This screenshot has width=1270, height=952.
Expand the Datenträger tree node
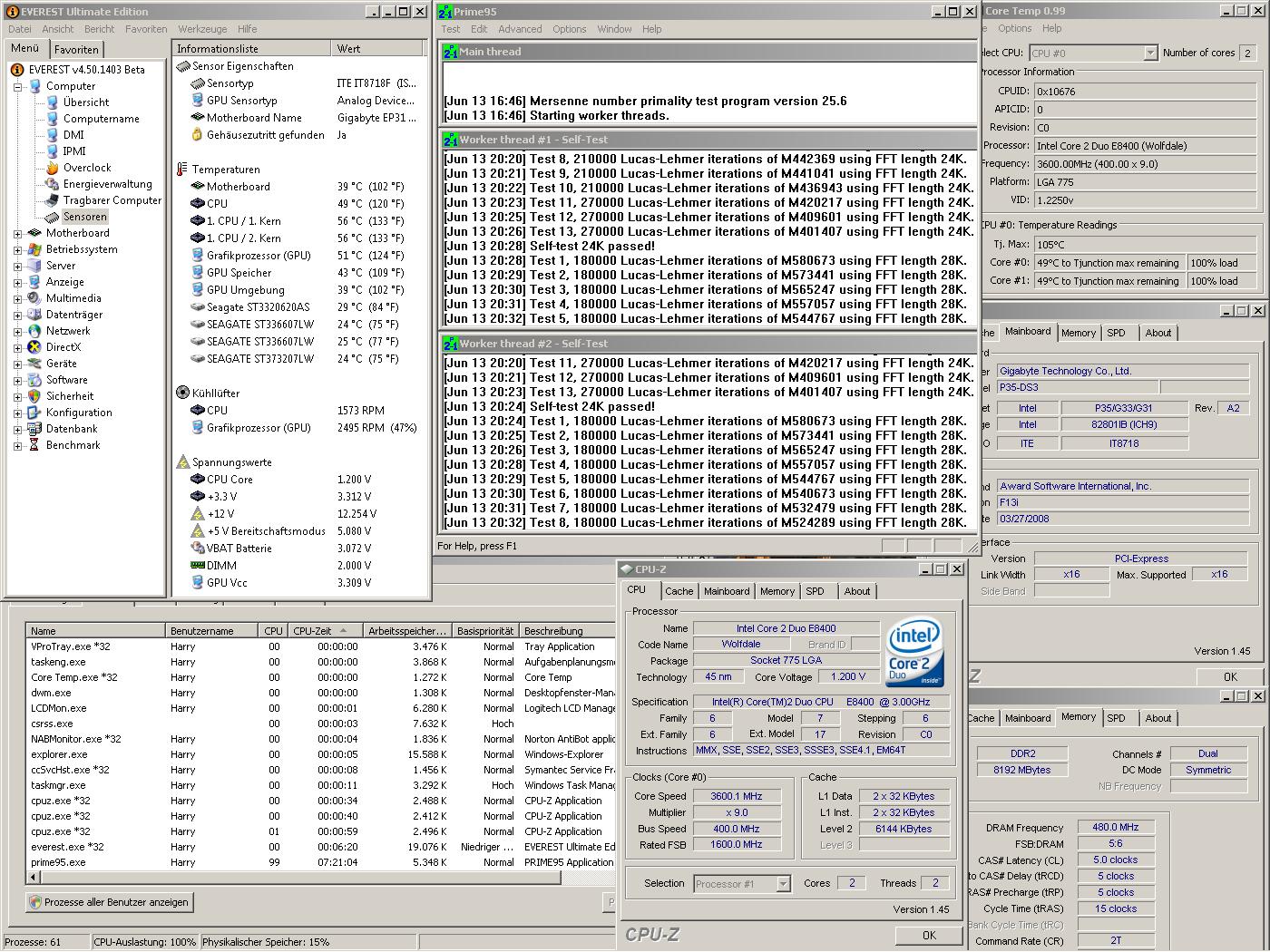point(17,316)
